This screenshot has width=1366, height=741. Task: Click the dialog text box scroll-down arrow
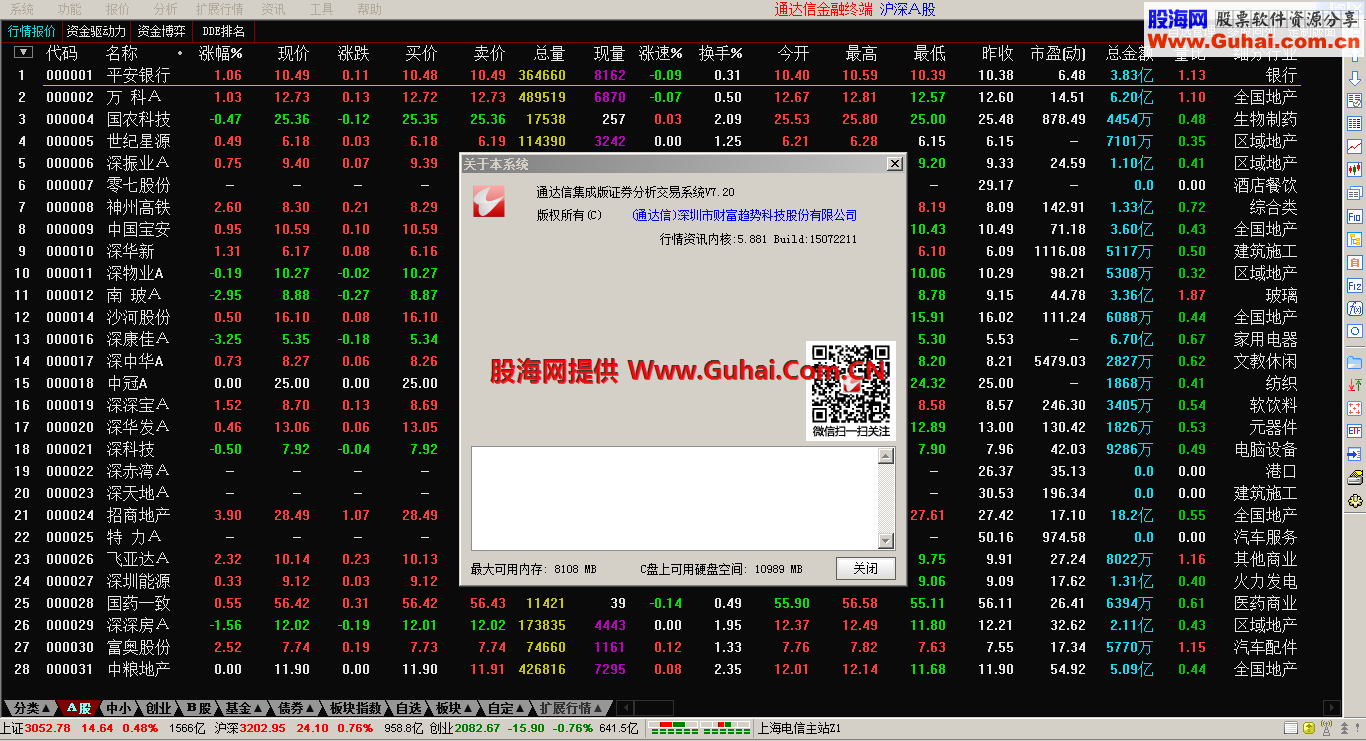pos(886,541)
